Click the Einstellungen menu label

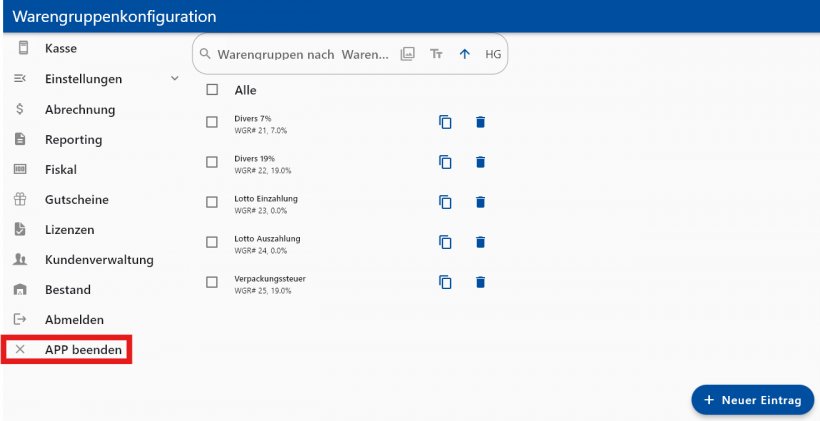83,79
